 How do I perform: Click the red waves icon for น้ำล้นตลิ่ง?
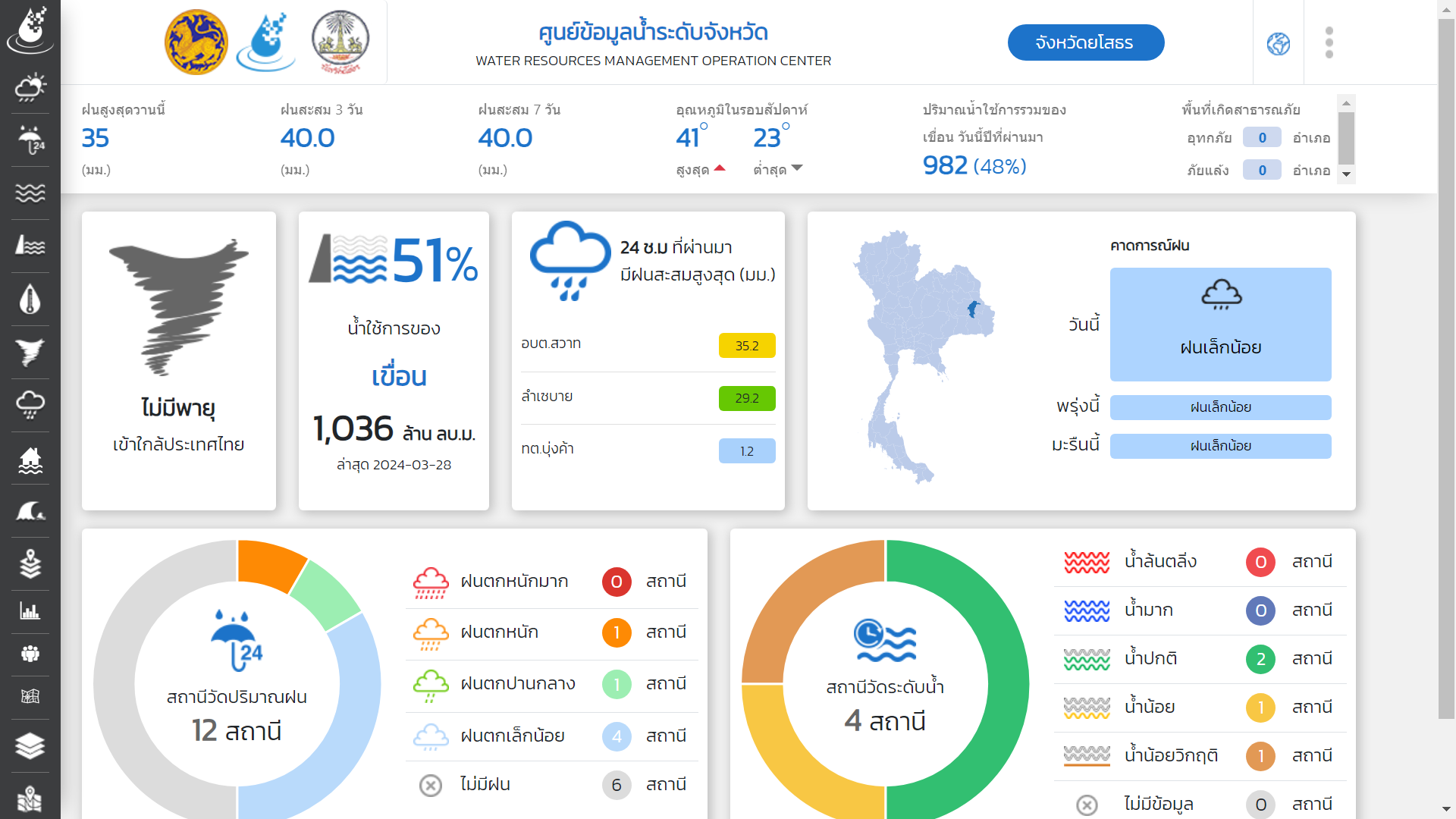click(x=1087, y=562)
